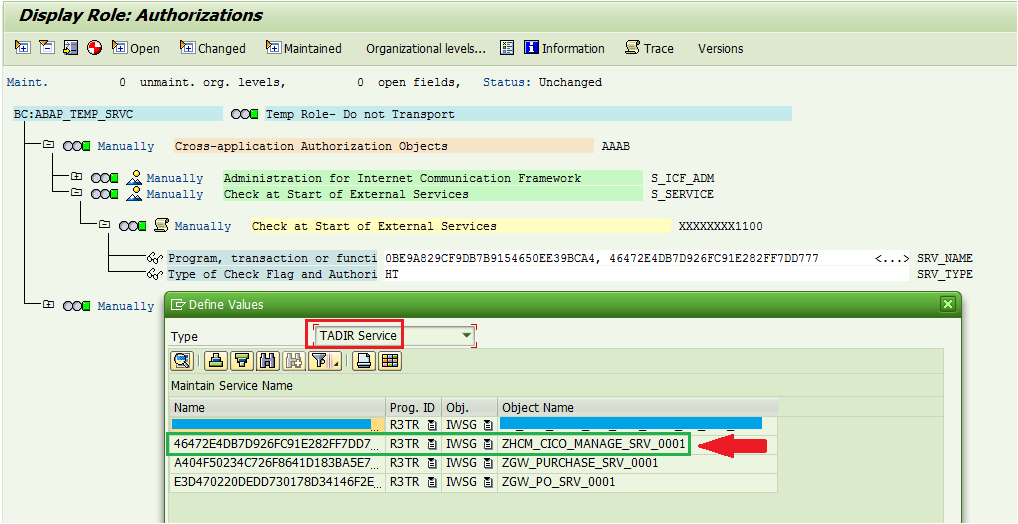This screenshot has height=524, width=1018.
Task: Select the A404F50234C726F8641D183BA5E7 name cell
Action: point(276,463)
